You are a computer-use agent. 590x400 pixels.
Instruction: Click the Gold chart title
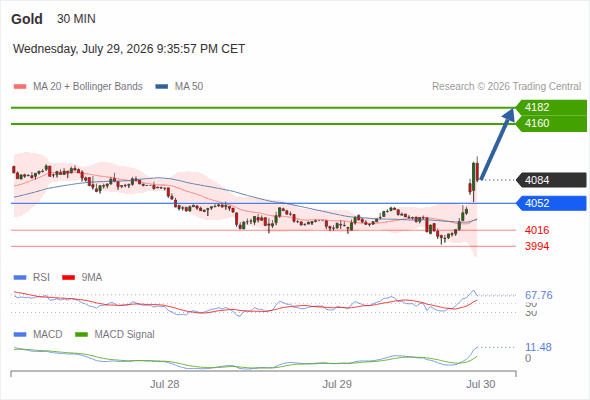27,19
